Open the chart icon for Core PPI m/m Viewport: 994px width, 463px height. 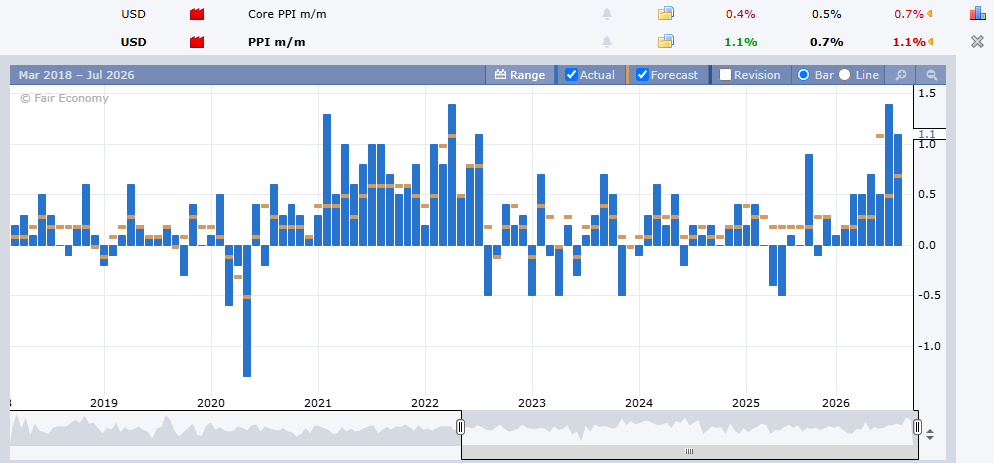[978, 13]
